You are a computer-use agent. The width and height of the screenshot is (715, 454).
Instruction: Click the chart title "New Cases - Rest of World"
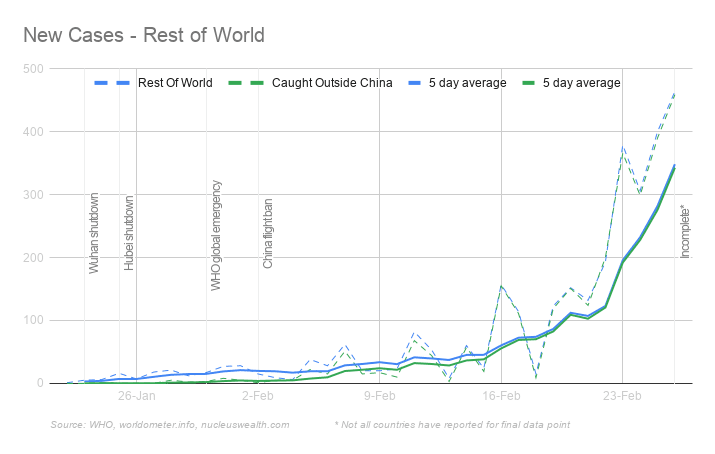pyautogui.click(x=143, y=35)
